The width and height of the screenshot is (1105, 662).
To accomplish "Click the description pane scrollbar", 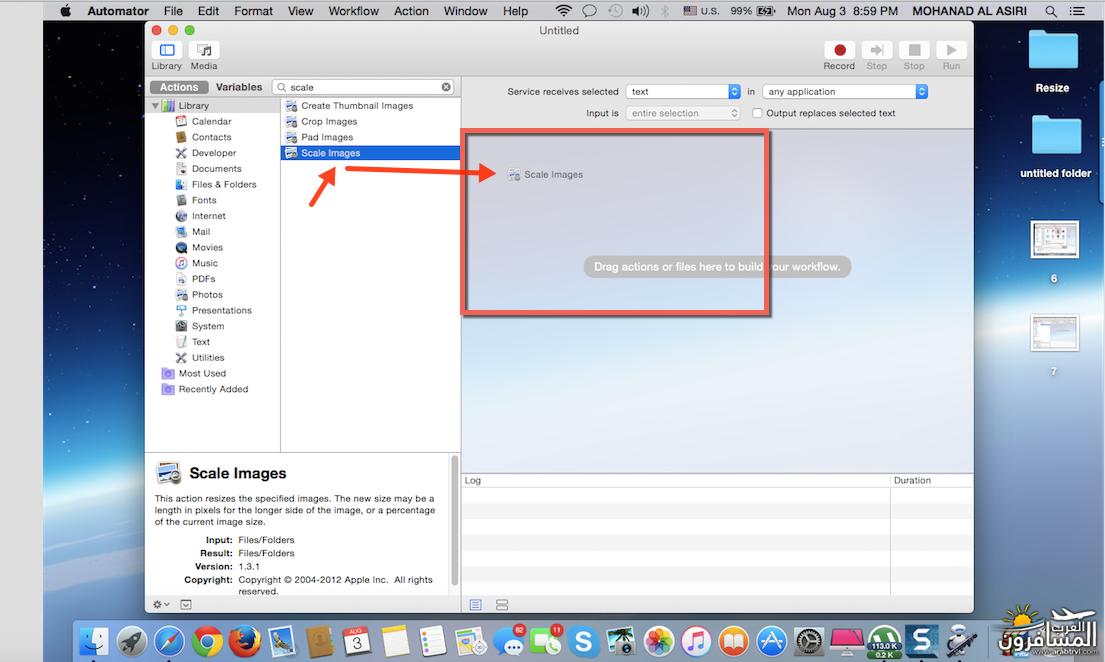I will tap(455, 520).
